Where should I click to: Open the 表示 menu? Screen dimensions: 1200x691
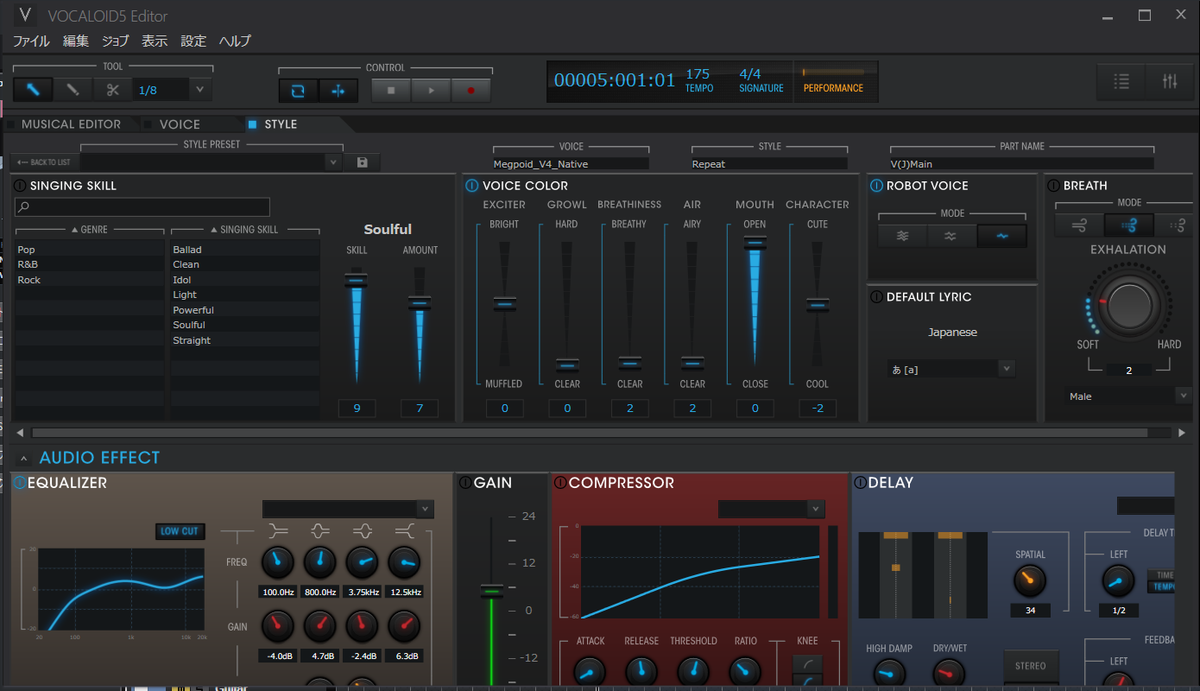(x=154, y=41)
